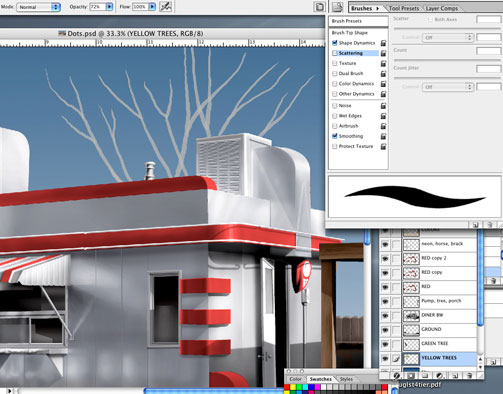Open the Opacity slider popup arrow
503x394 pixels.
pyautogui.click(x=109, y=7)
